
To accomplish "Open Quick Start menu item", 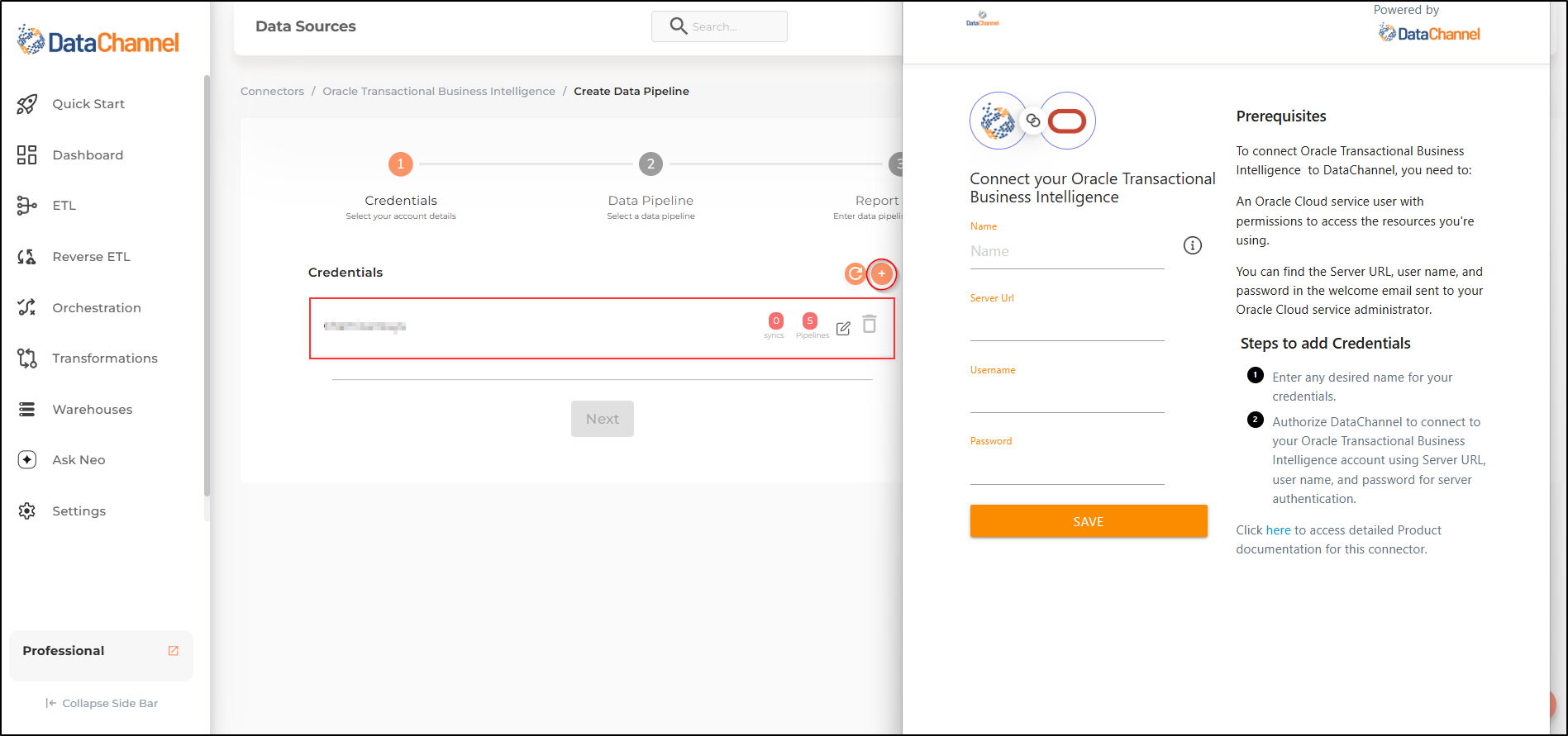I will (88, 104).
